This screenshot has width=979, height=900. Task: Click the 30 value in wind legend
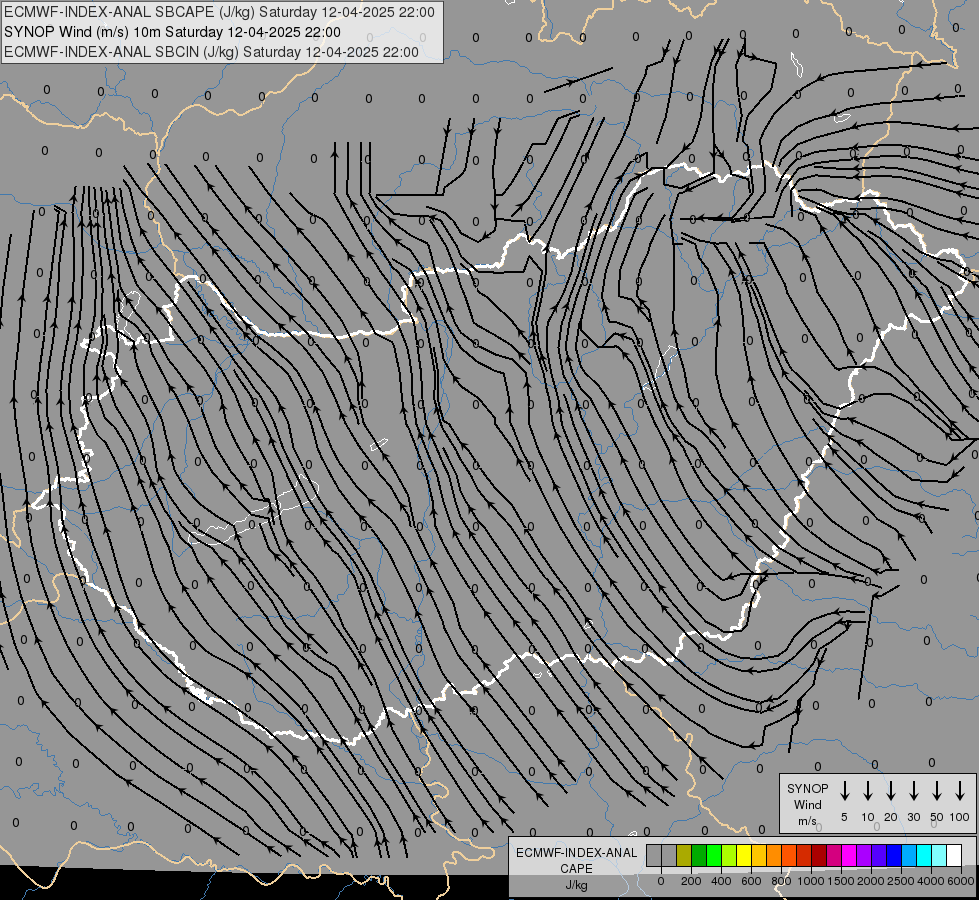click(x=913, y=817)
